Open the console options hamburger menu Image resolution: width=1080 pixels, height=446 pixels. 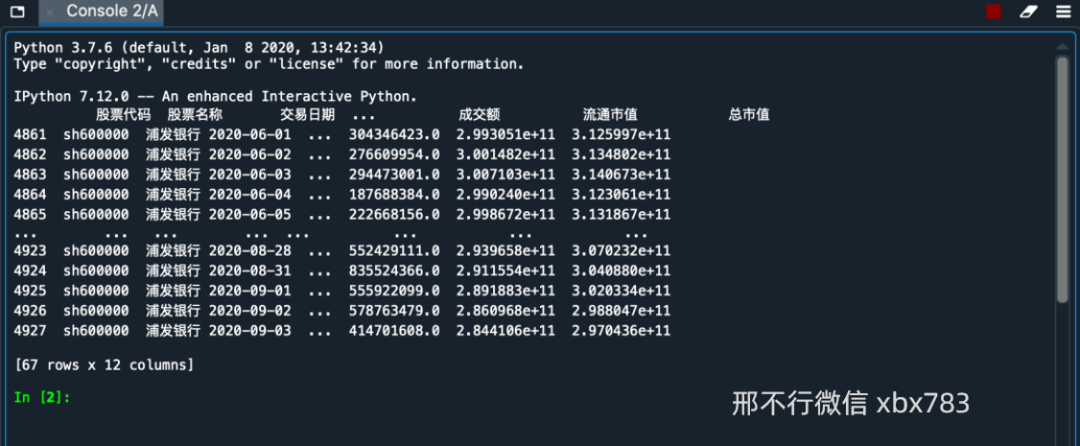pos(1063,12)
